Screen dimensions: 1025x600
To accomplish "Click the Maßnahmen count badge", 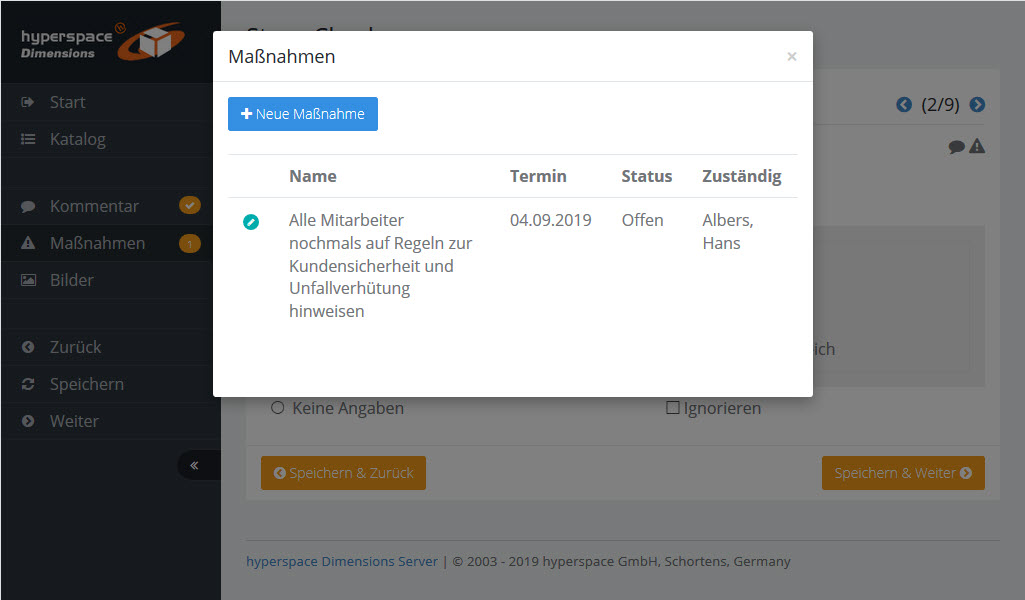I will [x=189, y=243].
